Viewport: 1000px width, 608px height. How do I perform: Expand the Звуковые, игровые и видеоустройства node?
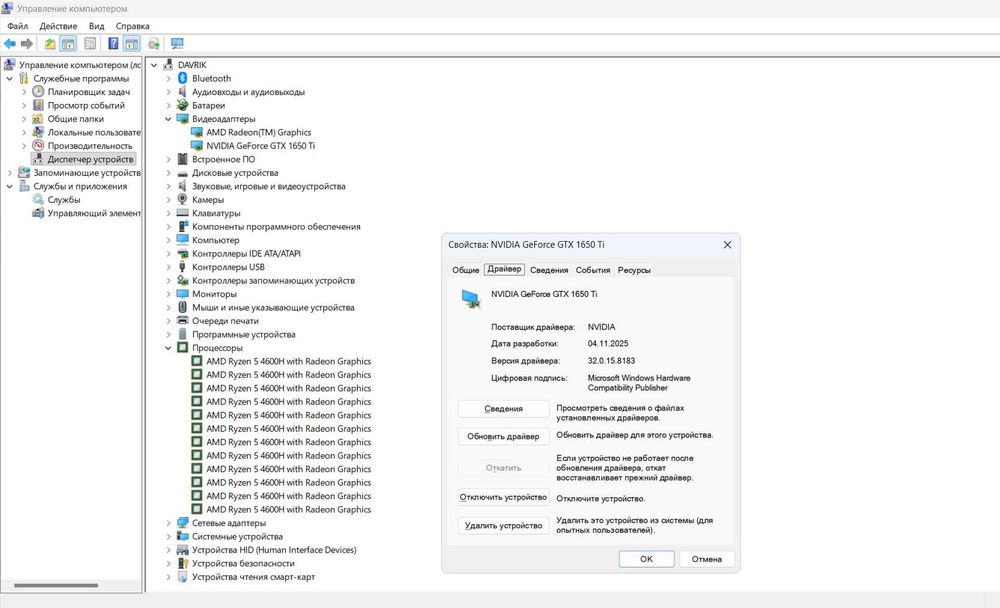tap(168, 186)
